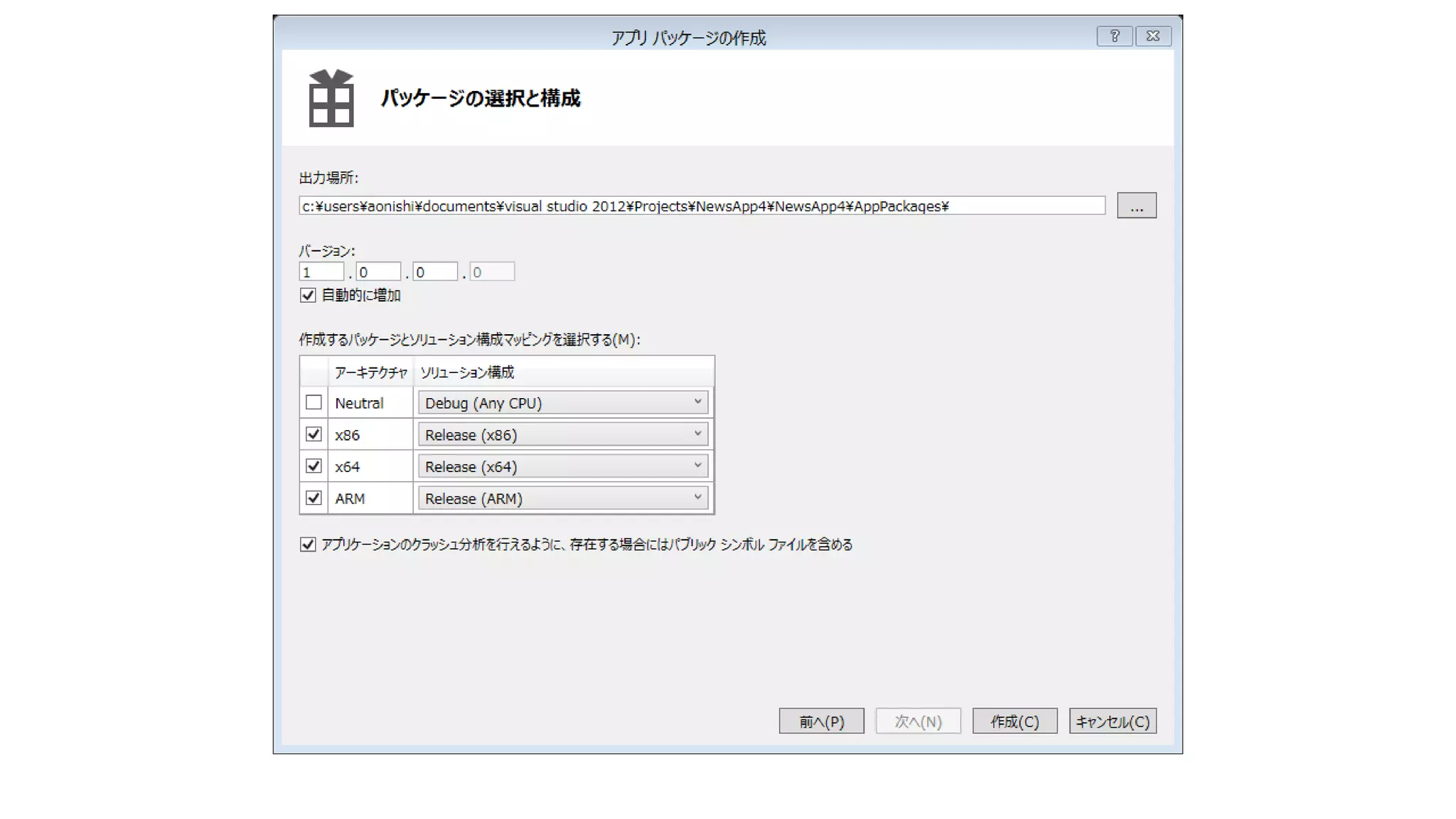Toggle the ARM architecture checkbox

click(314, 498)
